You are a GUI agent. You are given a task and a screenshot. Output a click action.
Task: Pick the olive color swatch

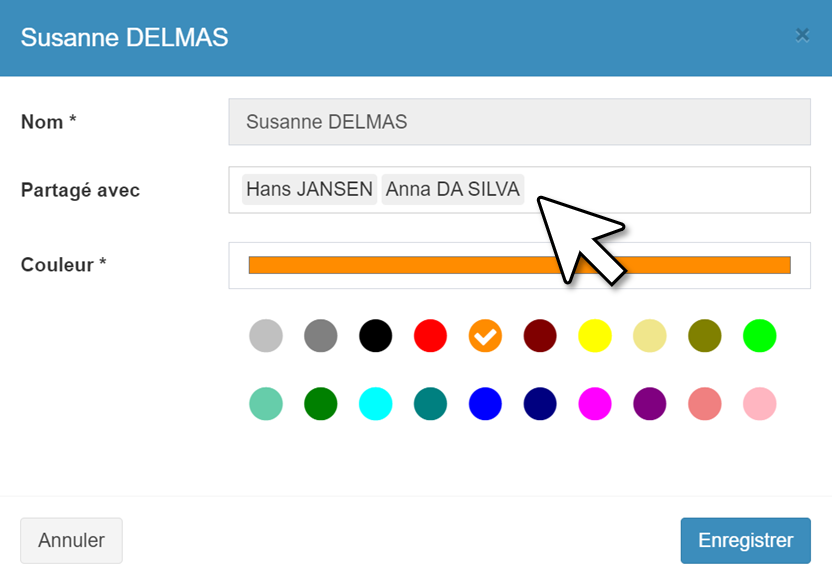705,336
